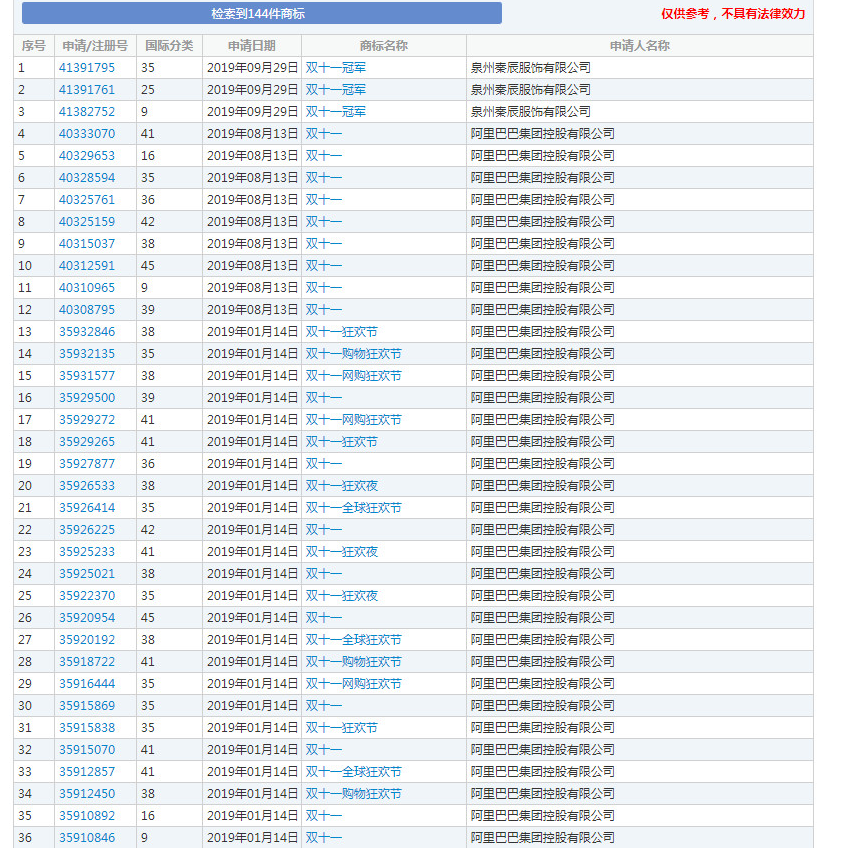Select the red 仅供参考 disclaimer text
852x851 pixels.
point(733,14)
